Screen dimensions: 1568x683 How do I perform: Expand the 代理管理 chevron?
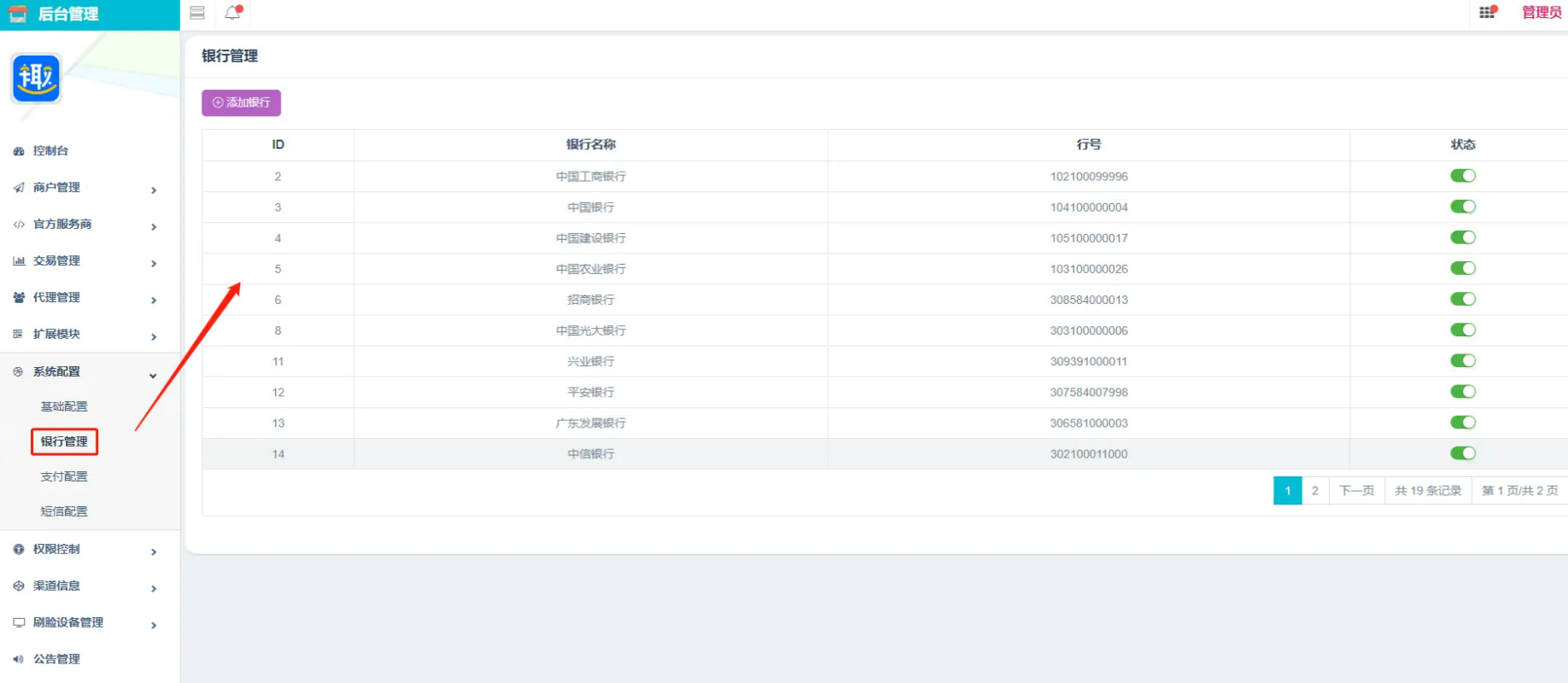154,301
